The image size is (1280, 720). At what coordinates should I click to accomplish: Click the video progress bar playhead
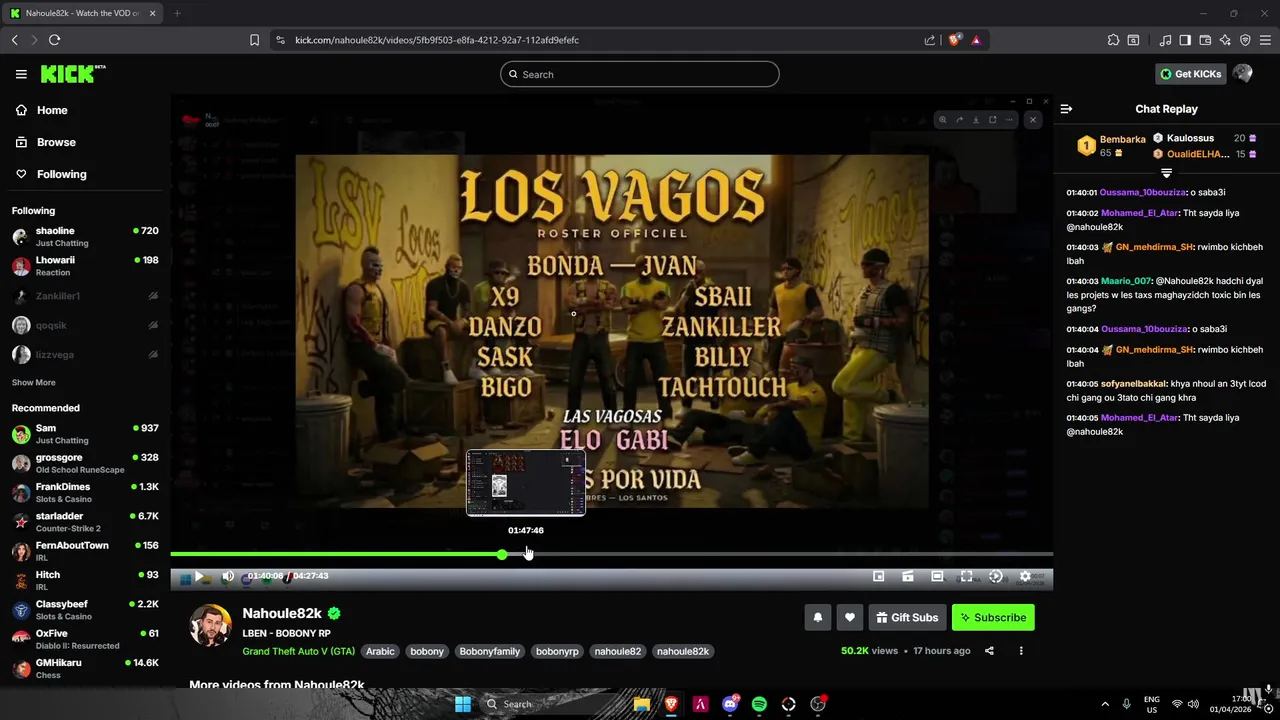[502, 554]
